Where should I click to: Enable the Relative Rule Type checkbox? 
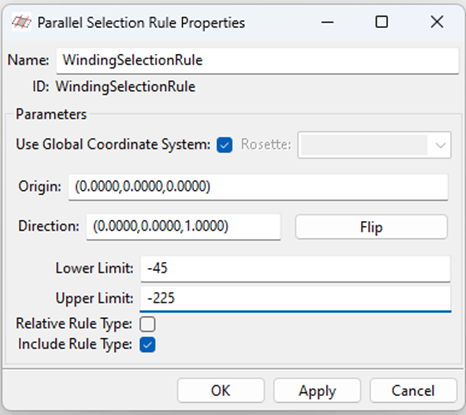147,324
